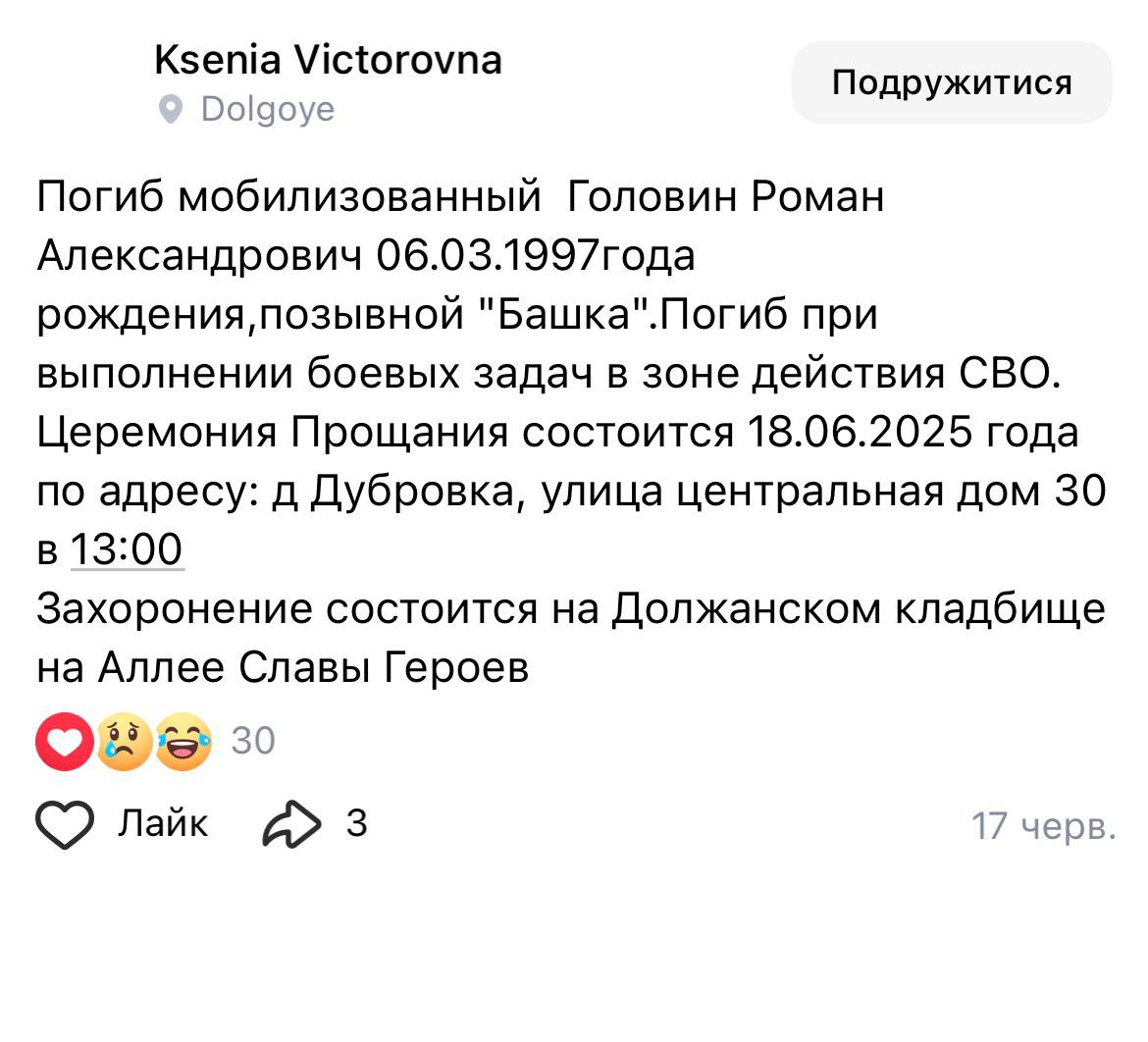Tap the share arrow icon
1148x1042 pixels.
(291, 824)
